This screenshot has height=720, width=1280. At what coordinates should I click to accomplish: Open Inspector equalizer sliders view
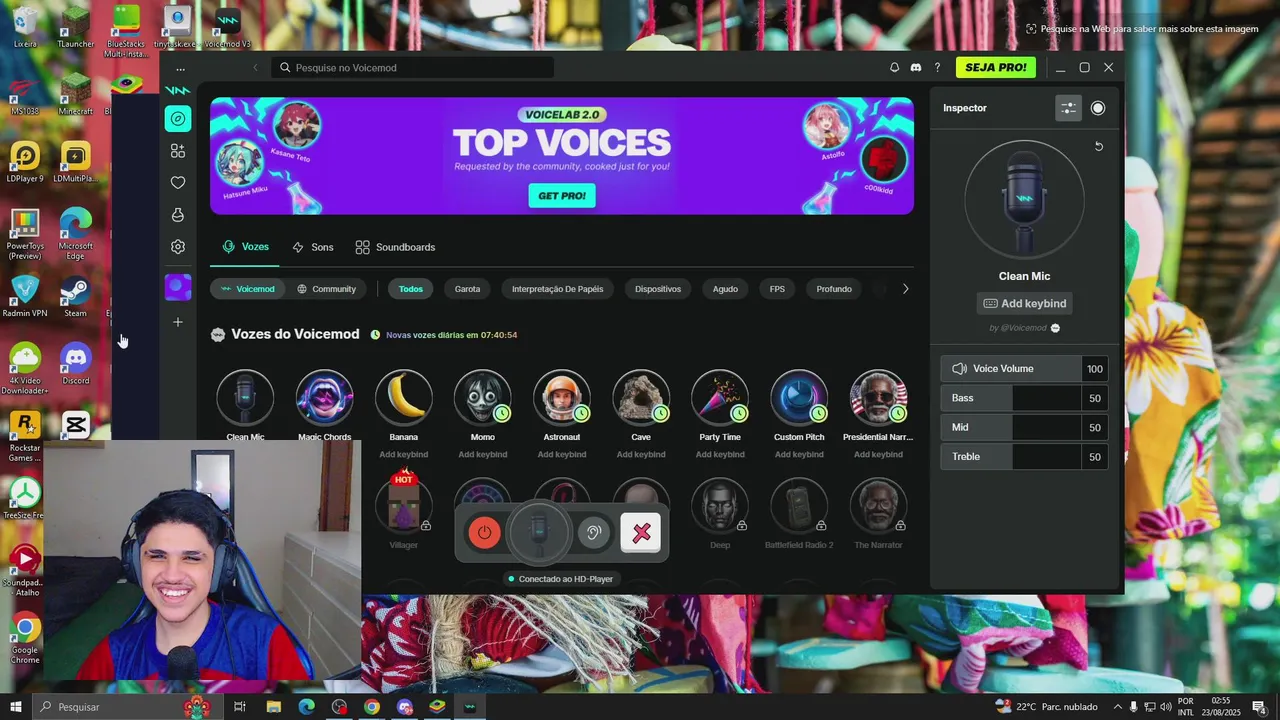(1068, 108)
